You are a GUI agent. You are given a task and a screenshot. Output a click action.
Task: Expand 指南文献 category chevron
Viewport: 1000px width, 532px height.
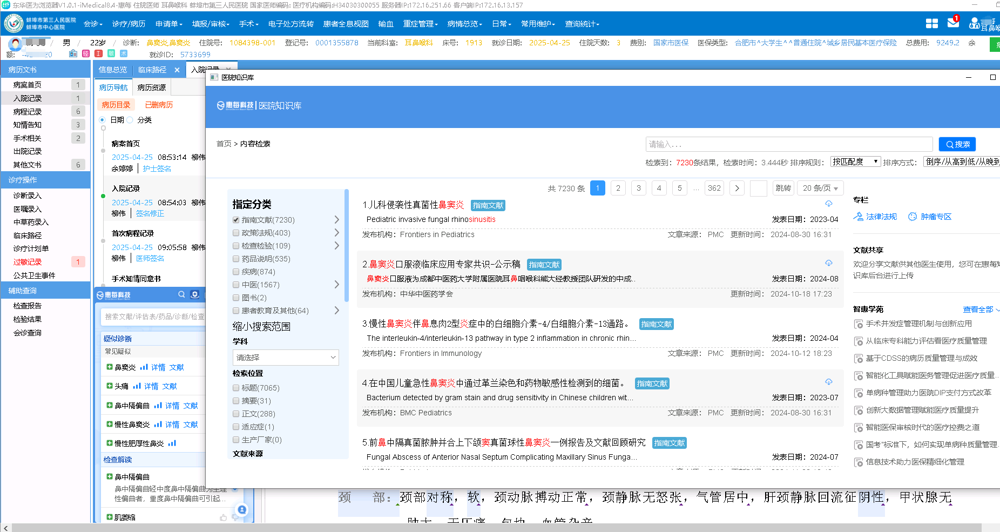pyautogui.click(x=337, y=219)
